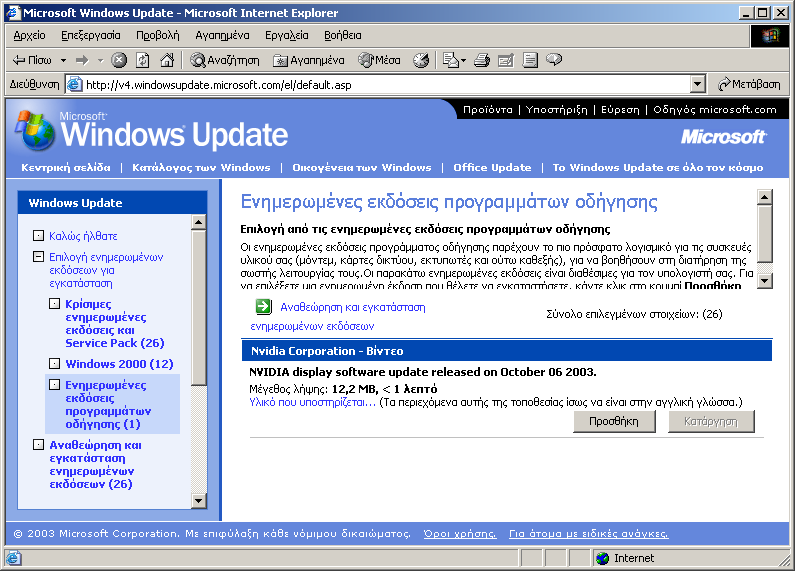795x571 pixels.
Task: Click Οδηγός microsoft.com link
Action: coord(714,110)
